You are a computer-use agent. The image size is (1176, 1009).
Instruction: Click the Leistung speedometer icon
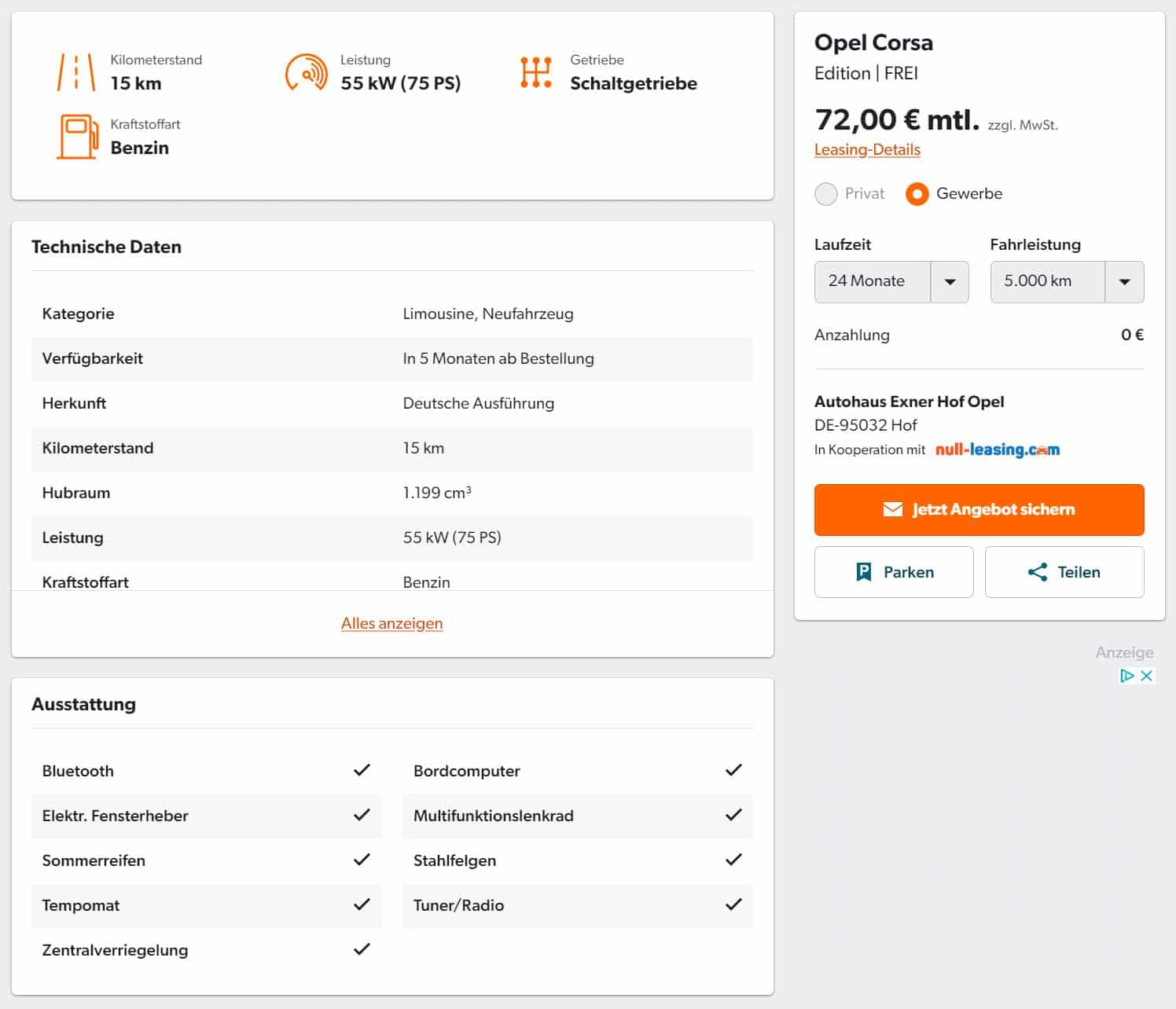click(306, 72)
